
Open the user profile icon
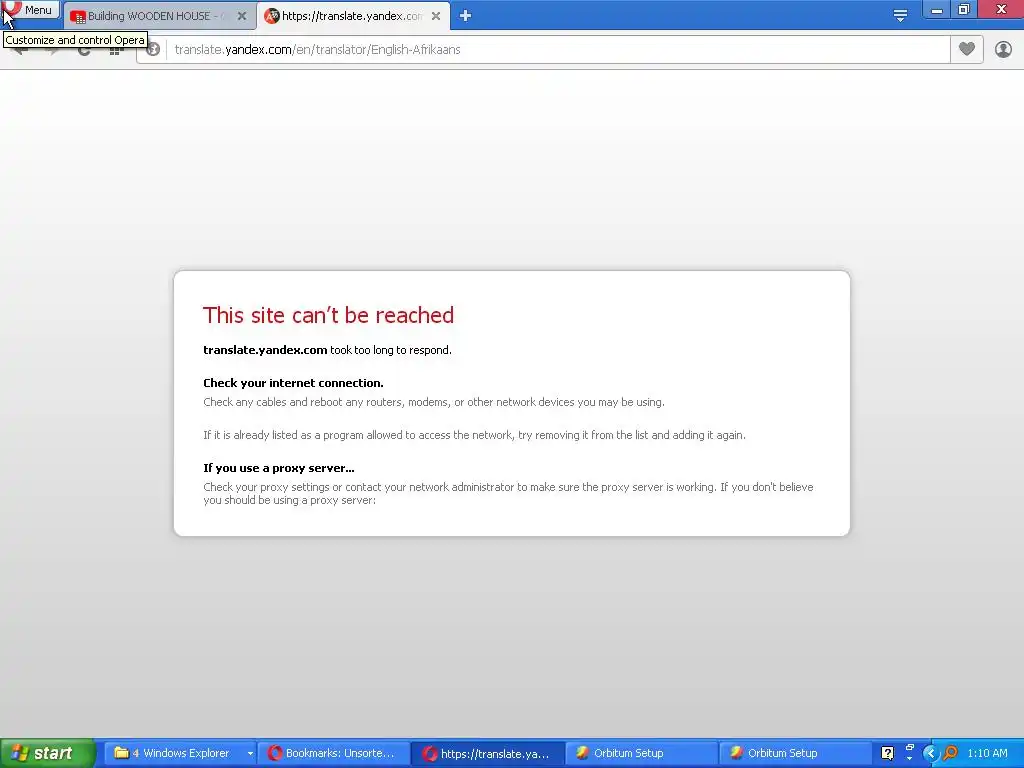tap(1003, 50)
